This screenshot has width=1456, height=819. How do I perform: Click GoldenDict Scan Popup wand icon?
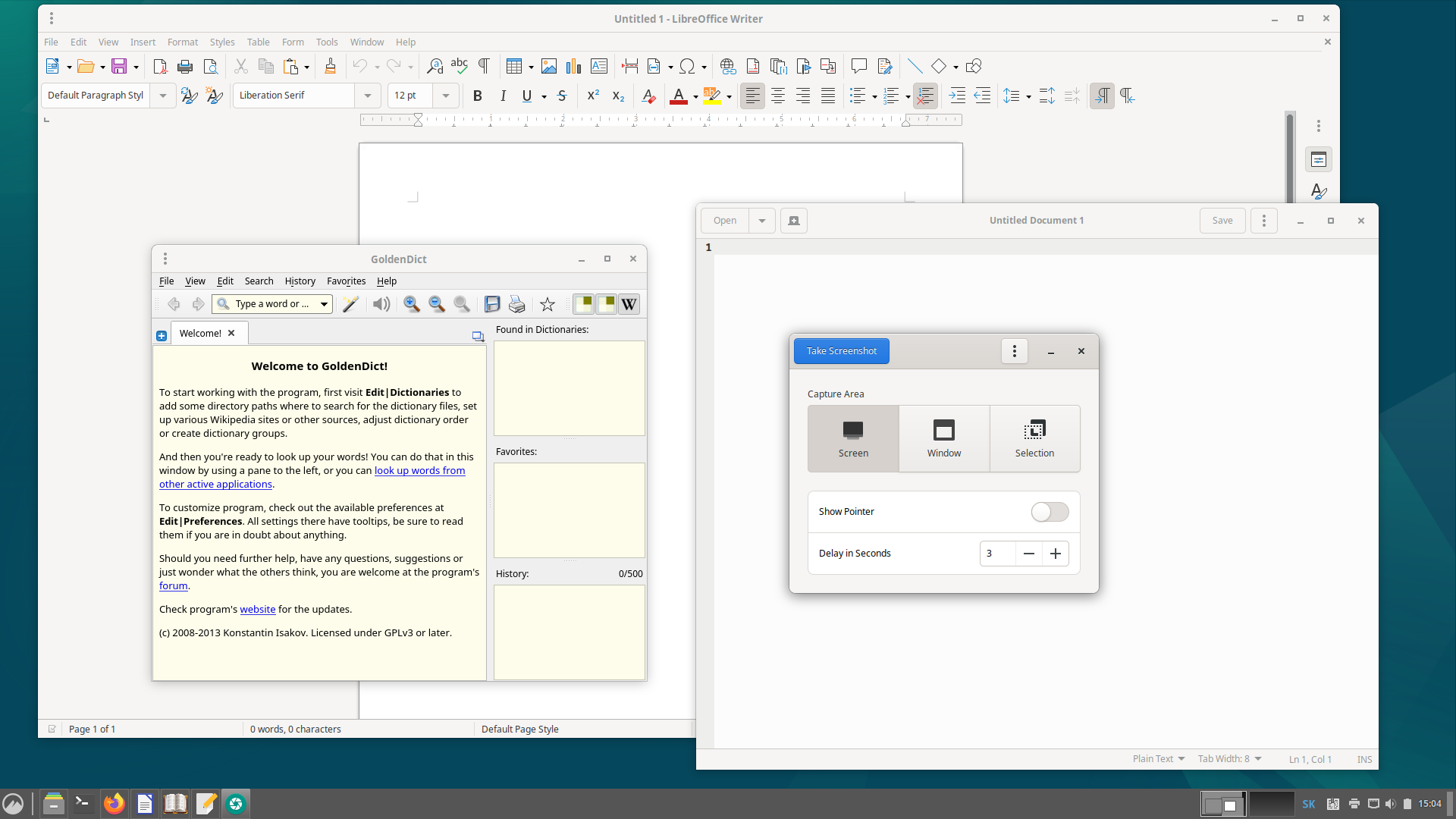point(350,304)
